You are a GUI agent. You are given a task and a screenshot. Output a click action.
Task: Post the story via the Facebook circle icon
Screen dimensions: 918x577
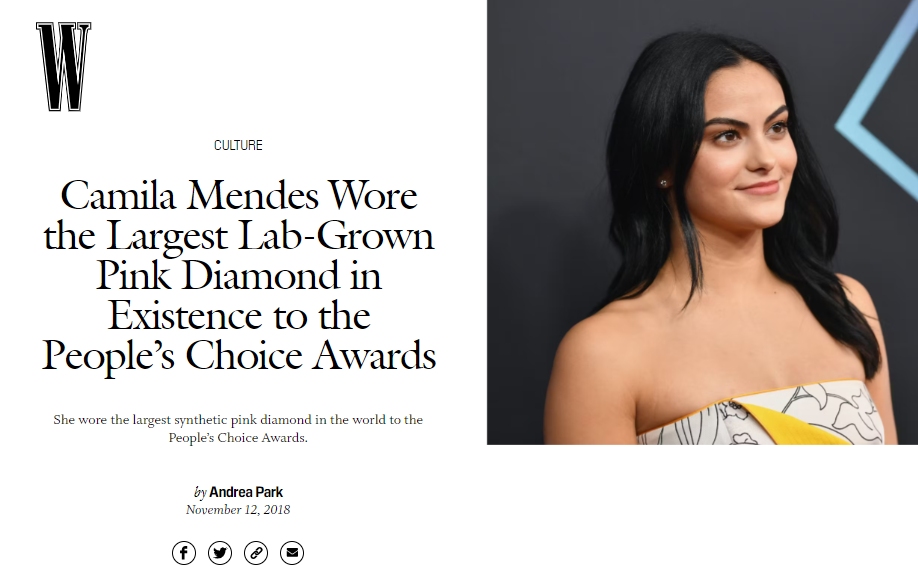184,552
